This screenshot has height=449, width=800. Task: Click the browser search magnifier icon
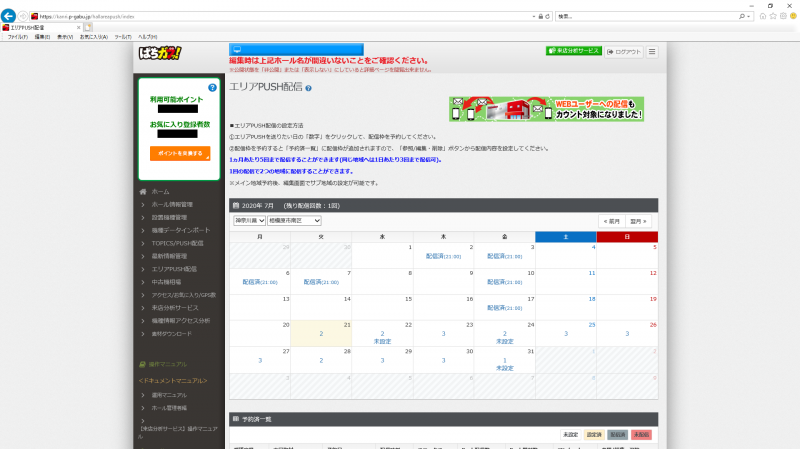[743, 16]
